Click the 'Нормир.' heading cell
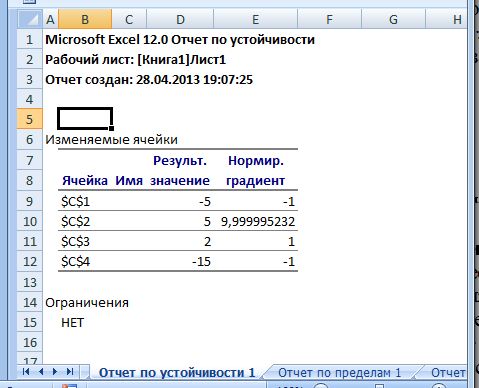This screenshot has width=479, height=388. (x=256, y=161)
